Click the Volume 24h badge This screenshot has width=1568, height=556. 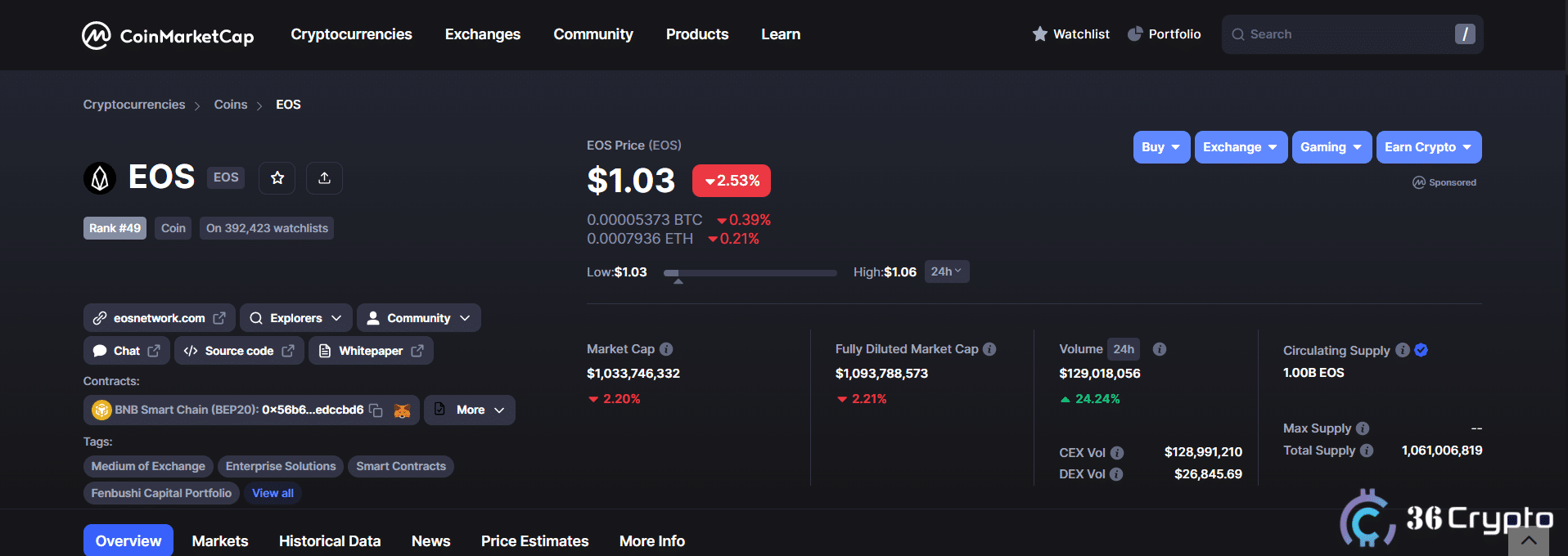tap(1124, 349)
